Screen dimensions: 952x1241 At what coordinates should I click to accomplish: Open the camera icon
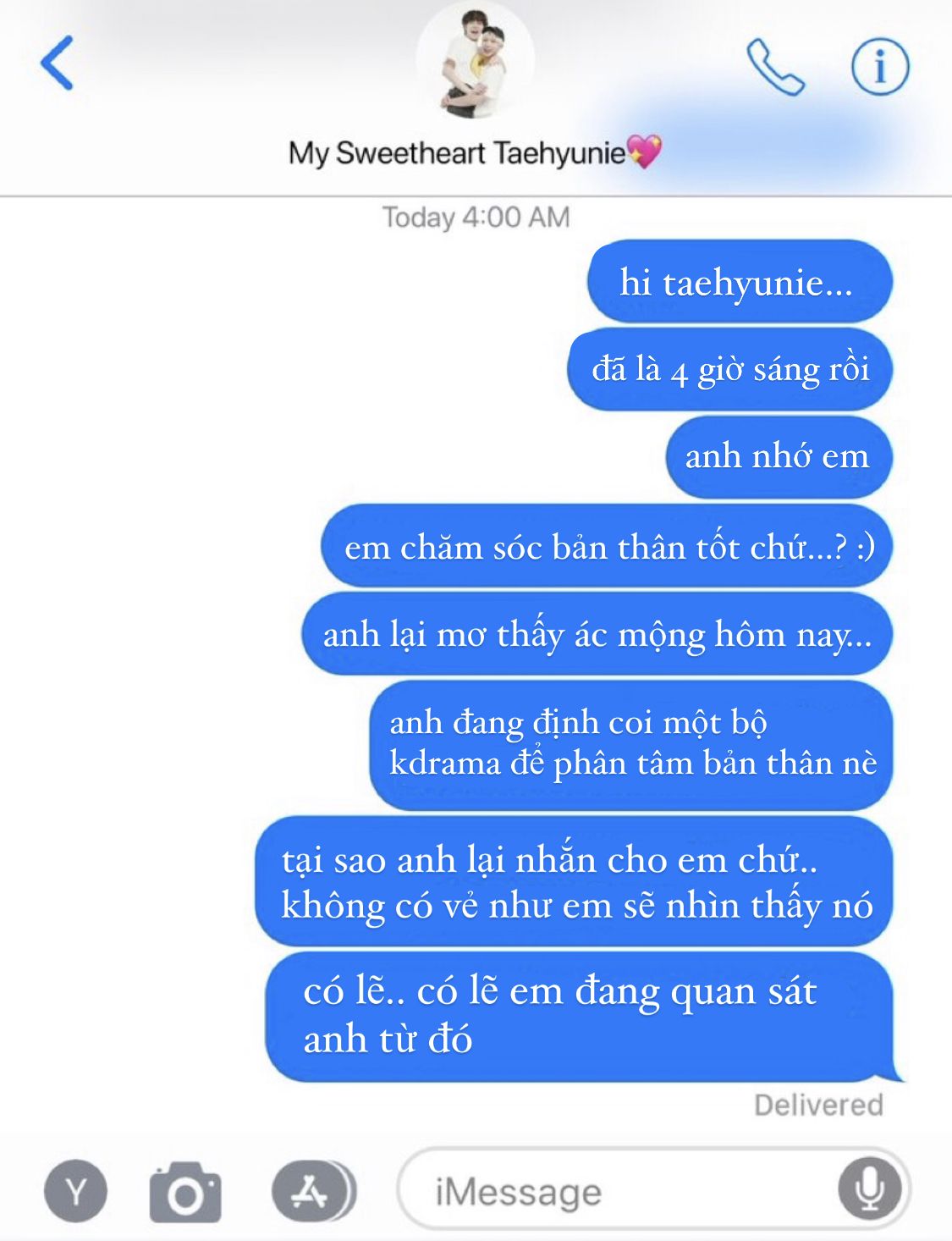(185, 1192)
